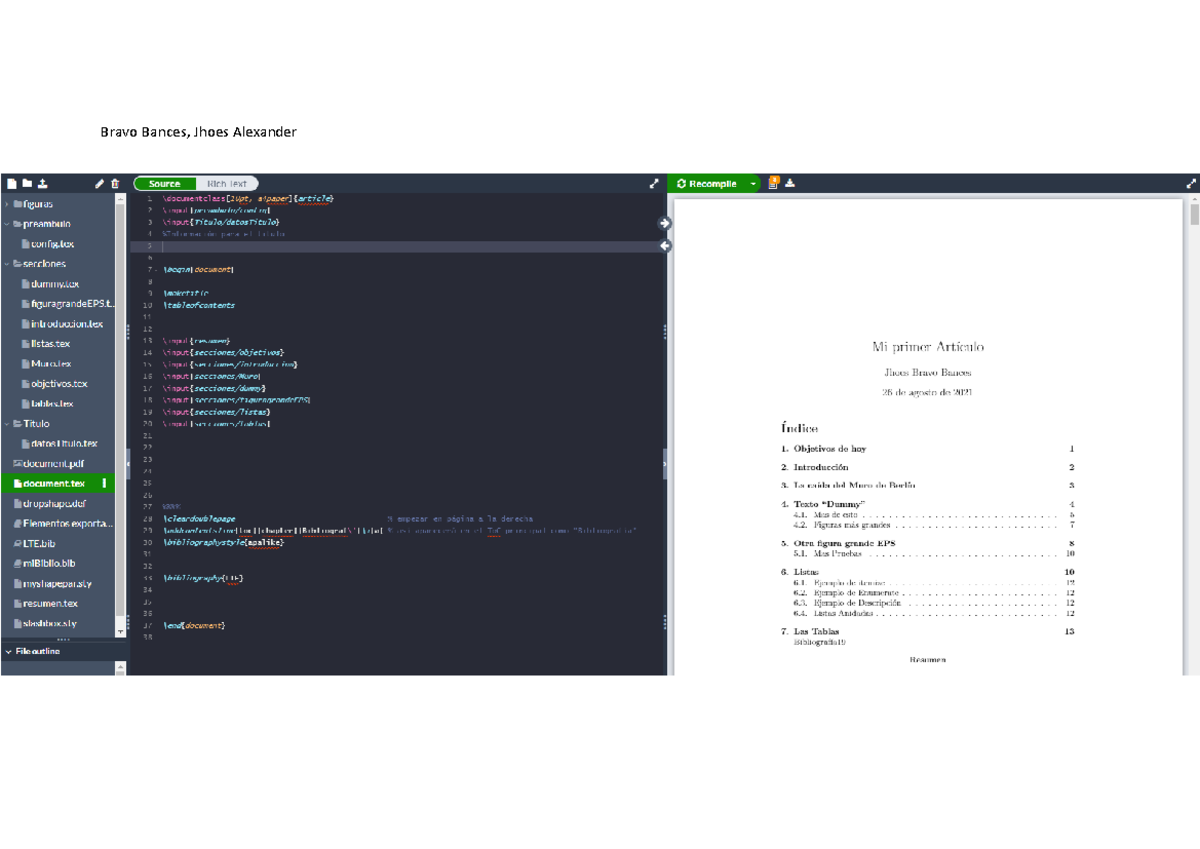Click the file tree scrollbar up arrow

point(121,199)
